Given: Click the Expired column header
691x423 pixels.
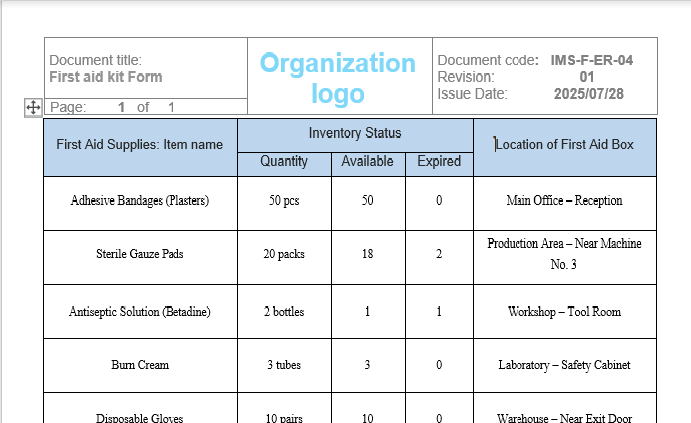Looking at the screenshot, I should [439, 161].
